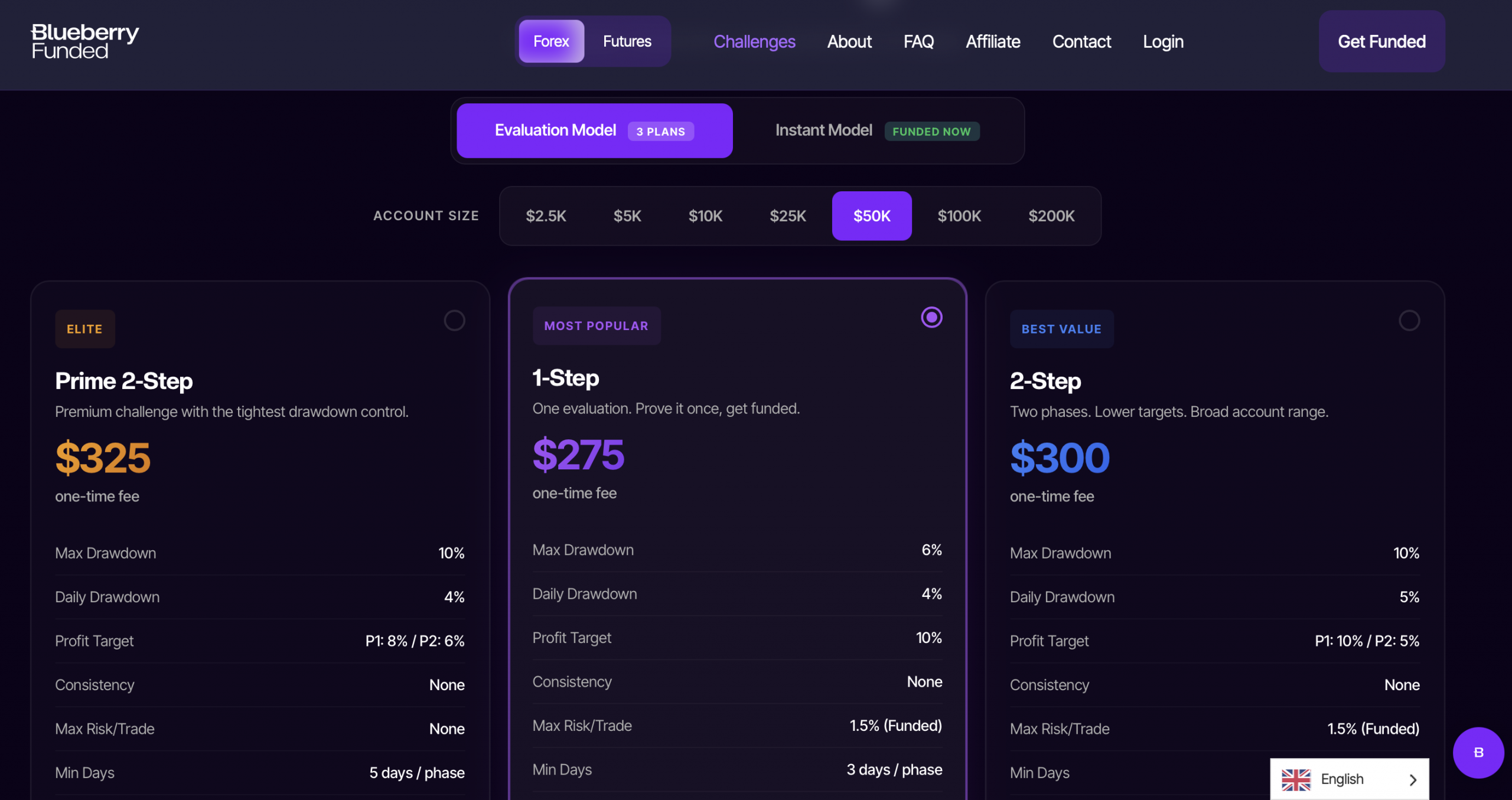This screenshot has width=1512, height=800.
Task: Choose the $2.5K account size
Action: [x=546, y=216]
